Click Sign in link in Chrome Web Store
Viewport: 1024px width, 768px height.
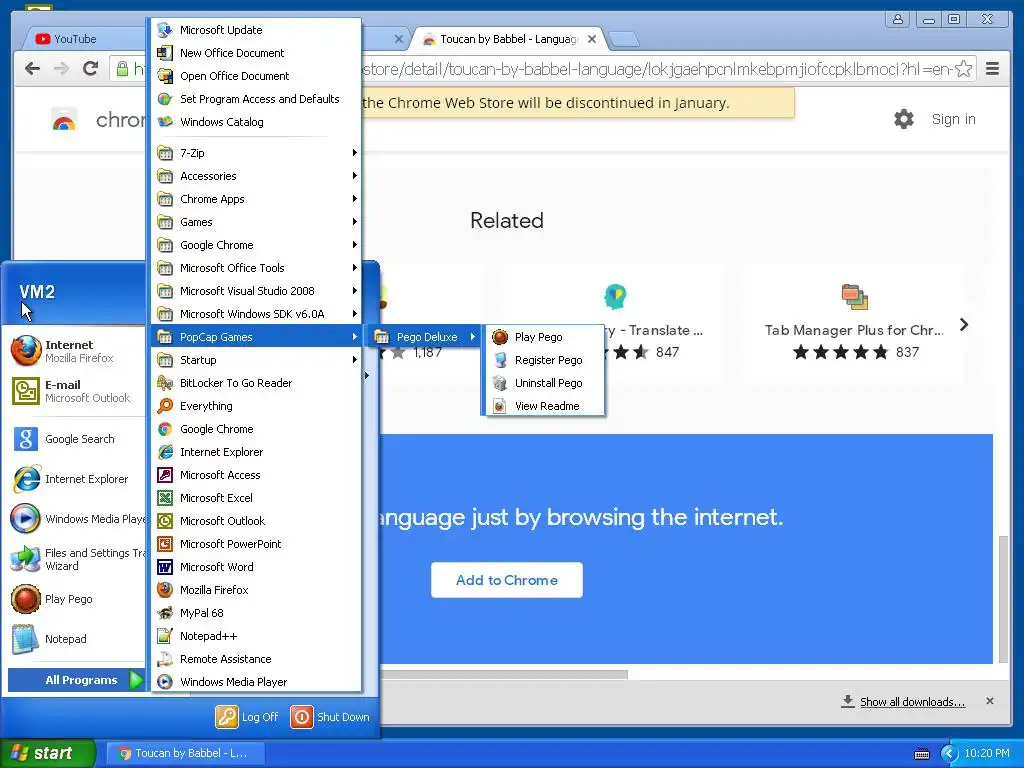pyautogui.click(x=953, y=120)
